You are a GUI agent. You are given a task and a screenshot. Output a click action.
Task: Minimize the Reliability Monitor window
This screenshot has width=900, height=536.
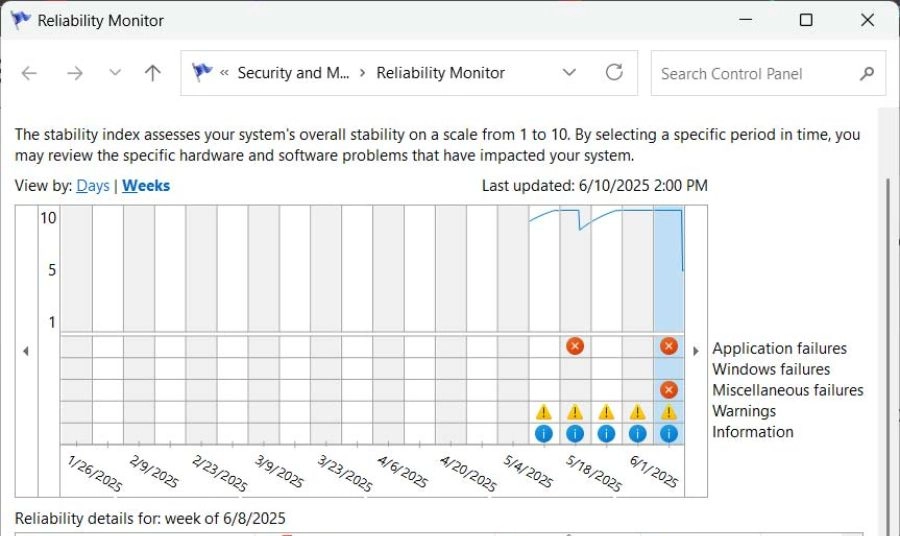coord(746,20)
